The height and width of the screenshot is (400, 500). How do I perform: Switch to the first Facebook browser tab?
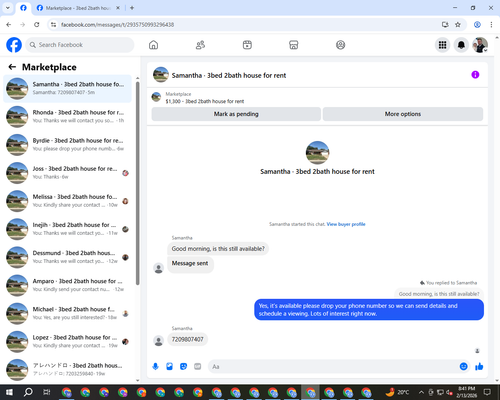23,8
